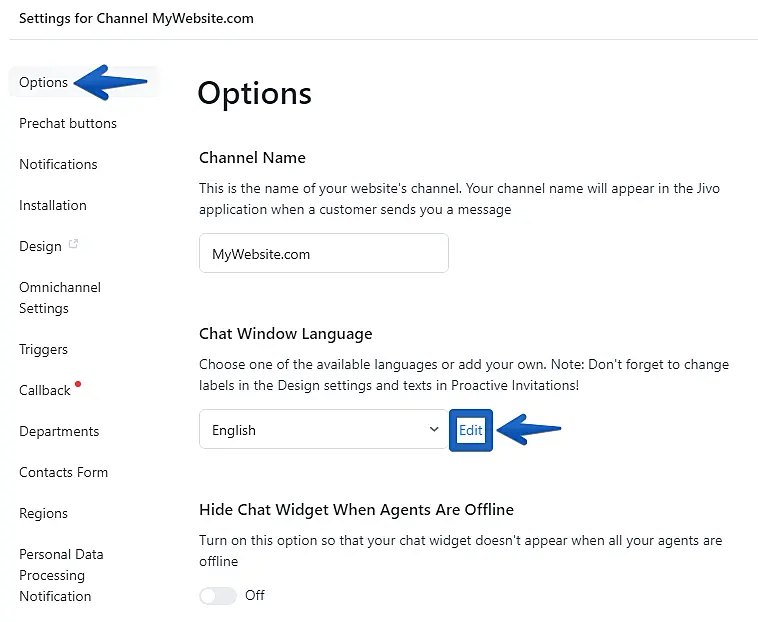The height and width of the screenshot is (622, 758).
Task: Select Omnichannel Settings in sidebar
Action: tap(60, 298)
